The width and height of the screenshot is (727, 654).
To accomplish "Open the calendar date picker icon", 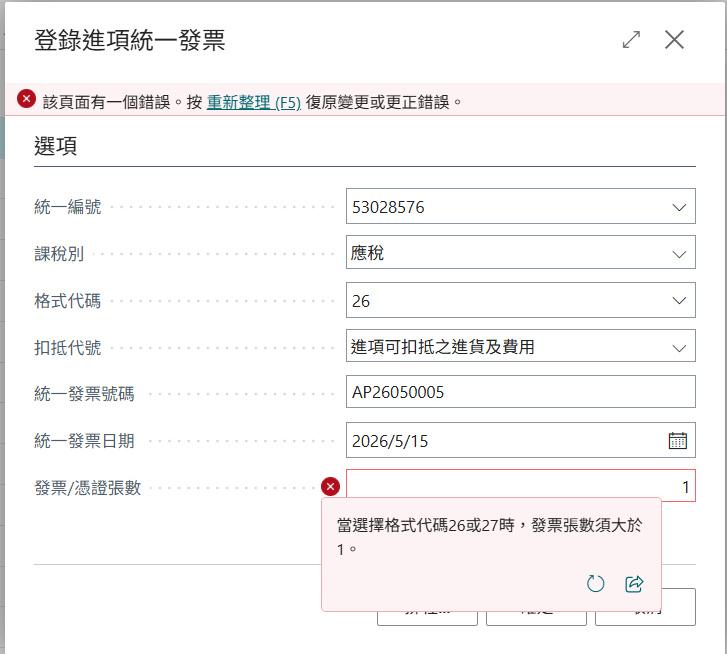I will [677, 440].
